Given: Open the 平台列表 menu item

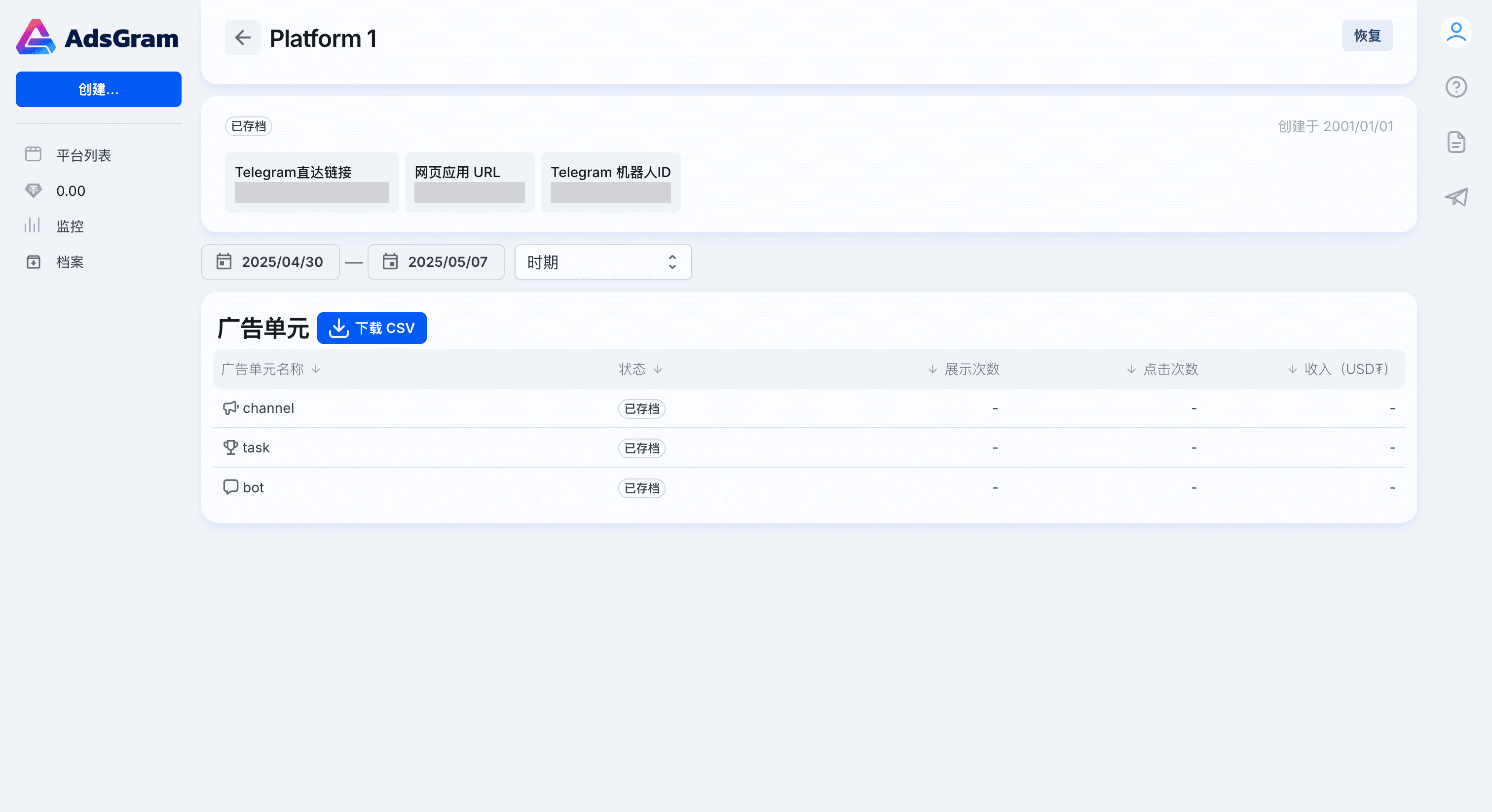Looking at the screenshot, I should (83, 155).
